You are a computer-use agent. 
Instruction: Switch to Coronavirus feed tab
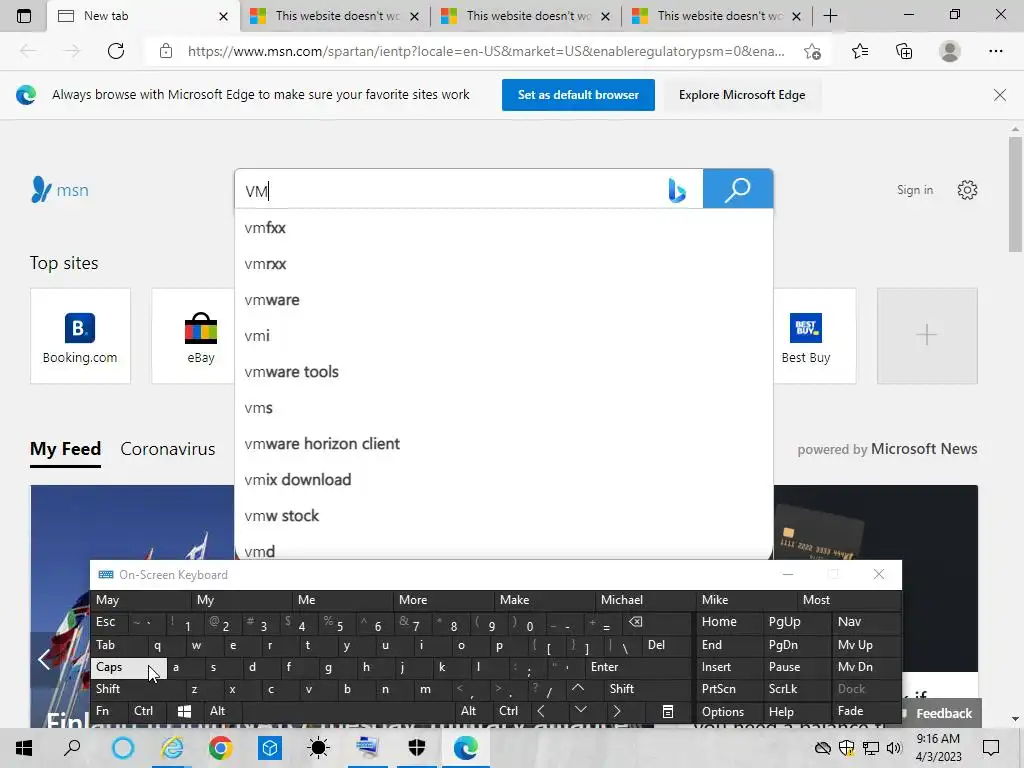tap(168, 449)
